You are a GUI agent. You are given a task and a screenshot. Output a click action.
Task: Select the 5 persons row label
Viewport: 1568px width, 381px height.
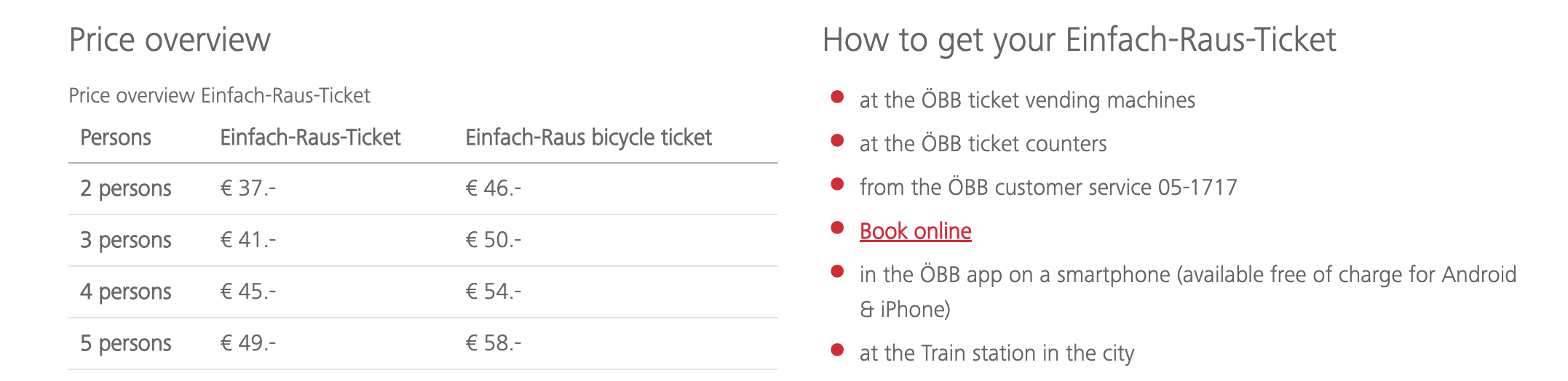126,344
